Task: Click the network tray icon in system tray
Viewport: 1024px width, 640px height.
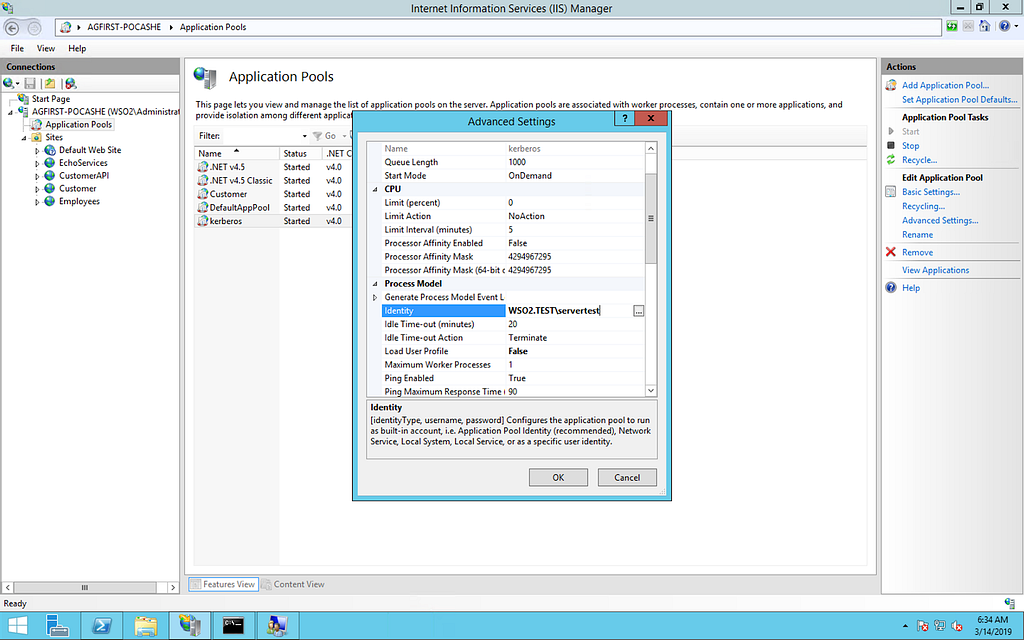Action: click(940, 626)
